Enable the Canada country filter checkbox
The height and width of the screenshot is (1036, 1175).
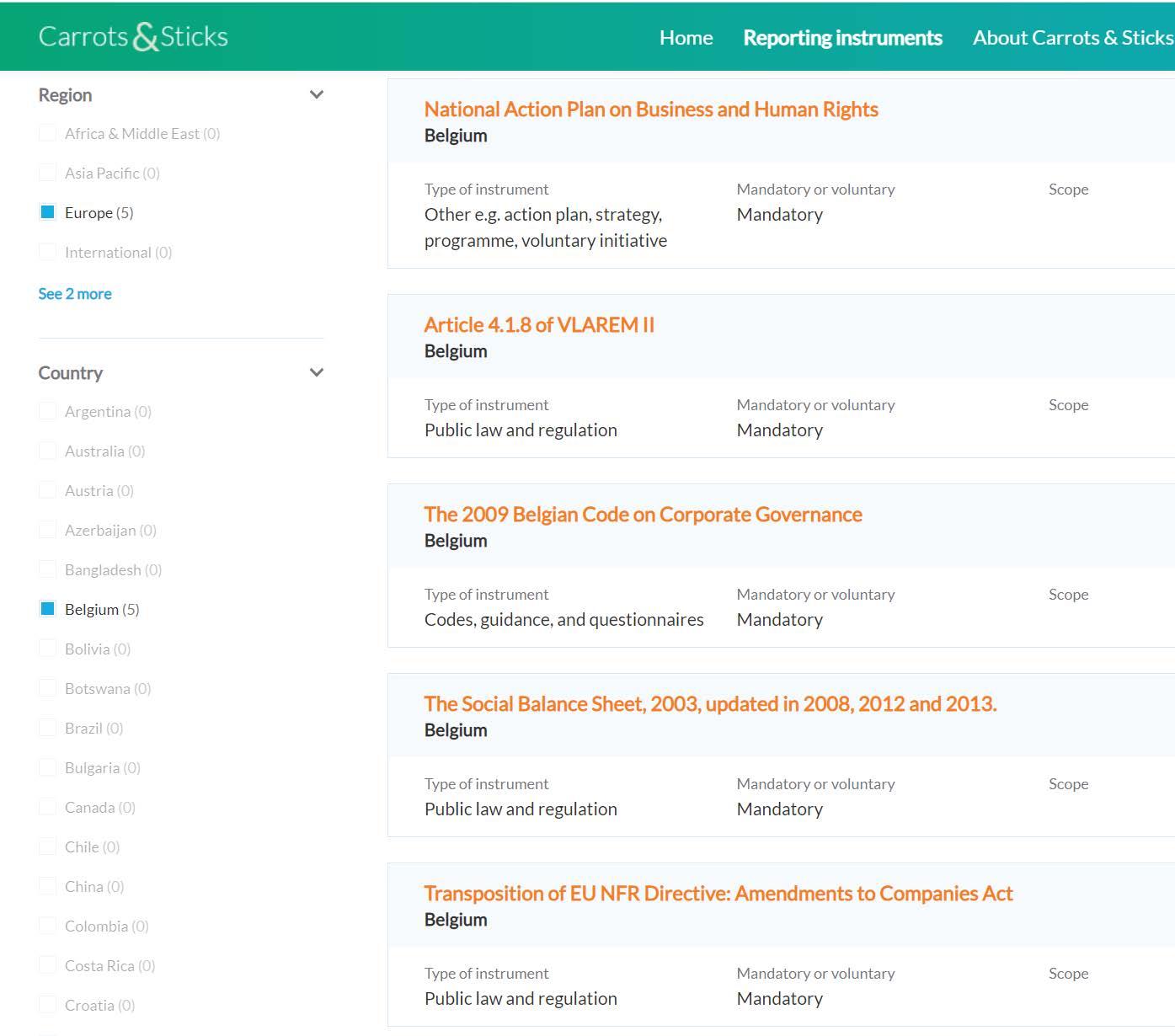[x=48, y=807]
